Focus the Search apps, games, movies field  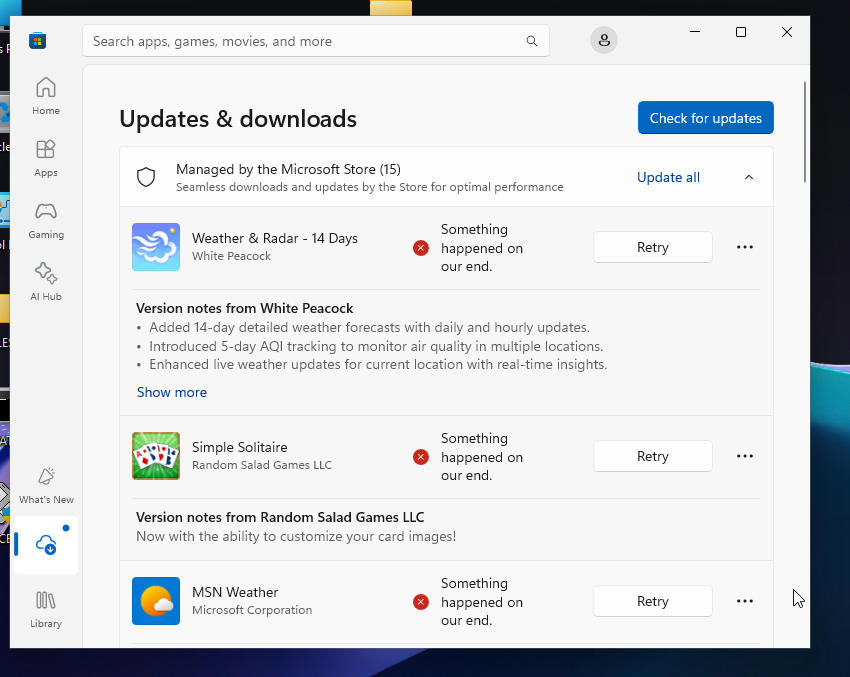[315, 41]
